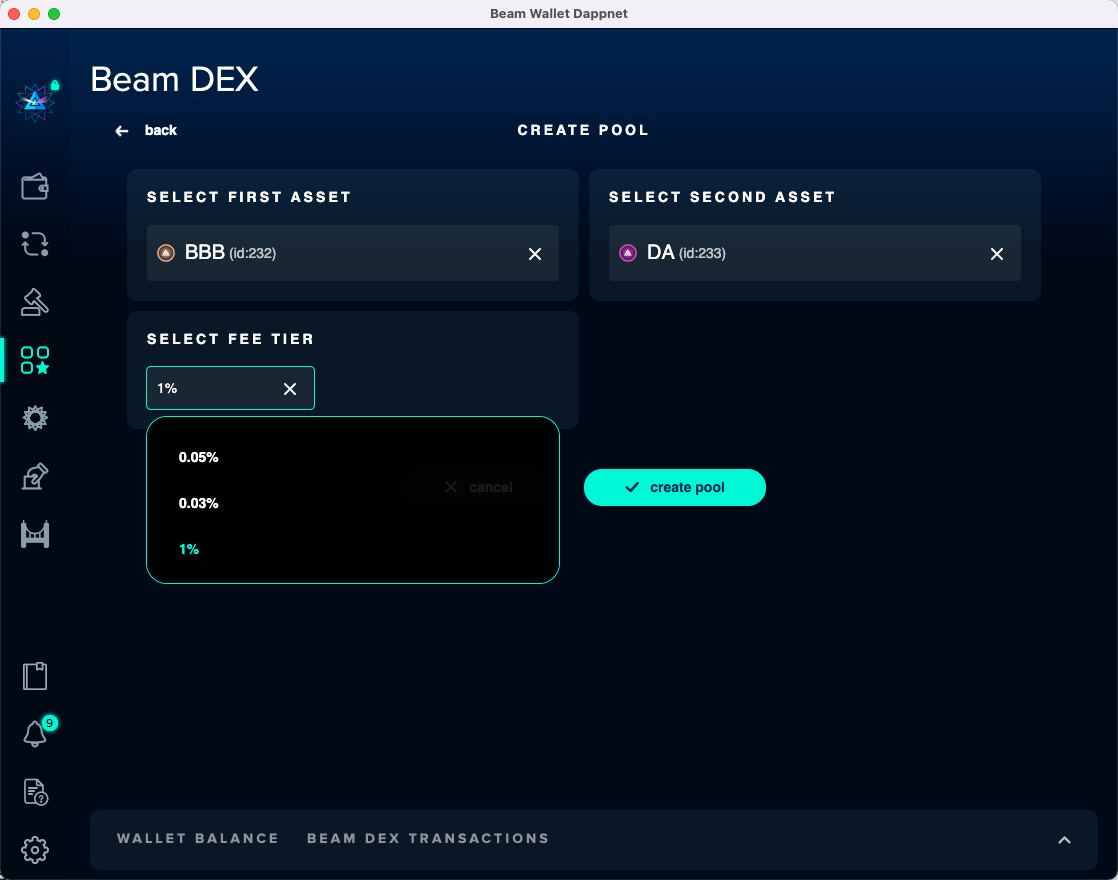Viewport: 1118px width, 880px height.
Task: Click the Select First Asset label
Action: point(249,197)
